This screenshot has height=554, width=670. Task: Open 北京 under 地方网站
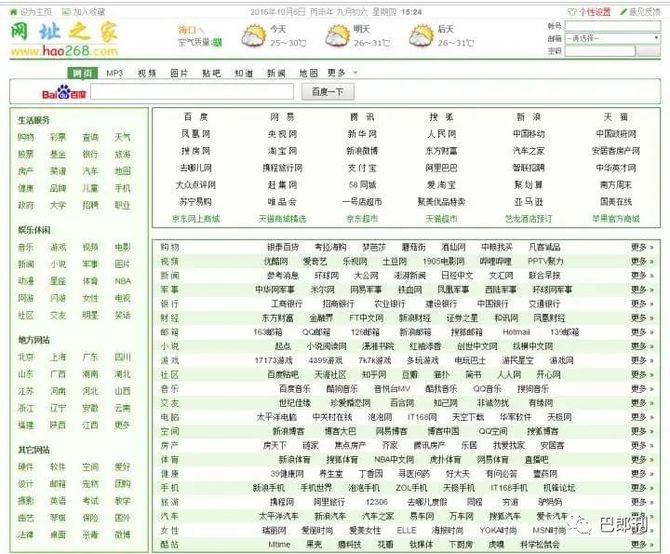[26, 357]
